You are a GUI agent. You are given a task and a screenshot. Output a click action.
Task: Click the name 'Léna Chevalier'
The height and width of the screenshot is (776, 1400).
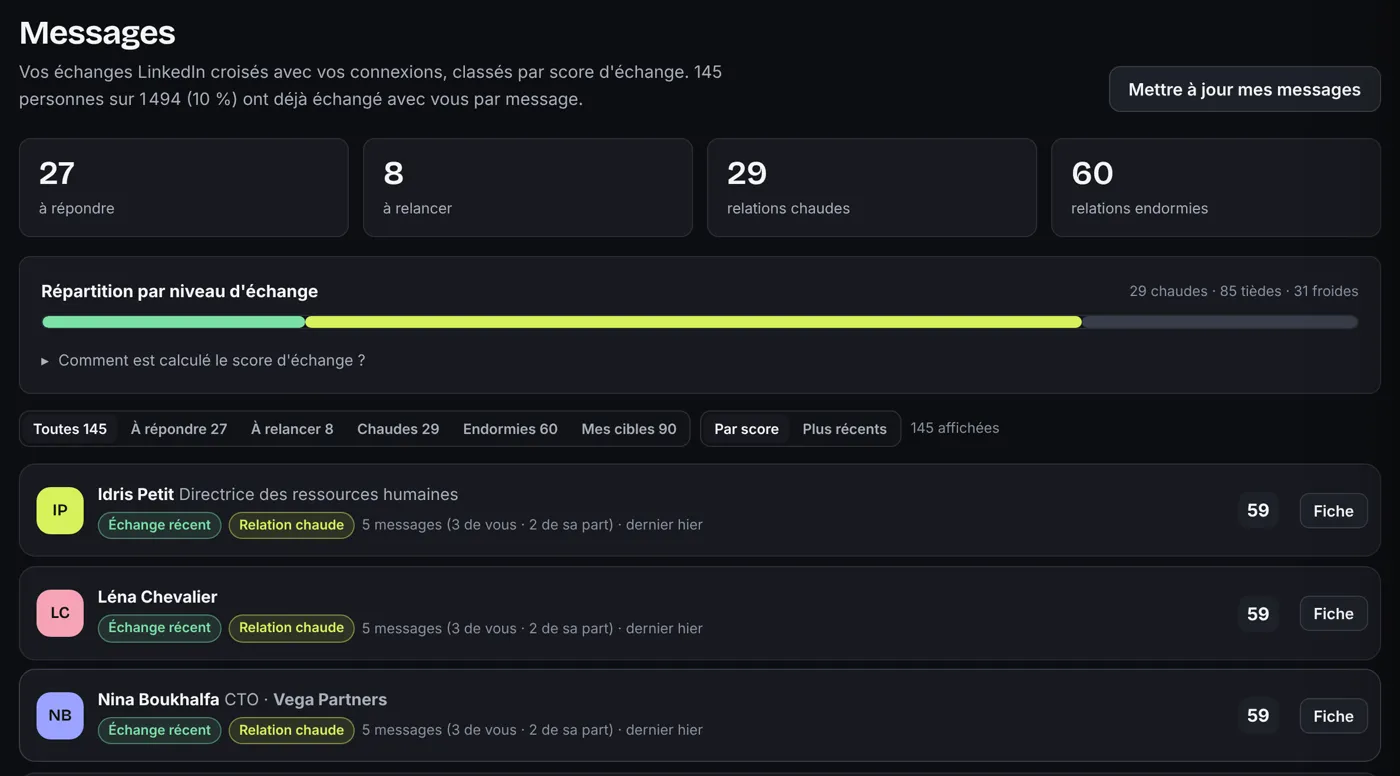(x=158, y=597)
